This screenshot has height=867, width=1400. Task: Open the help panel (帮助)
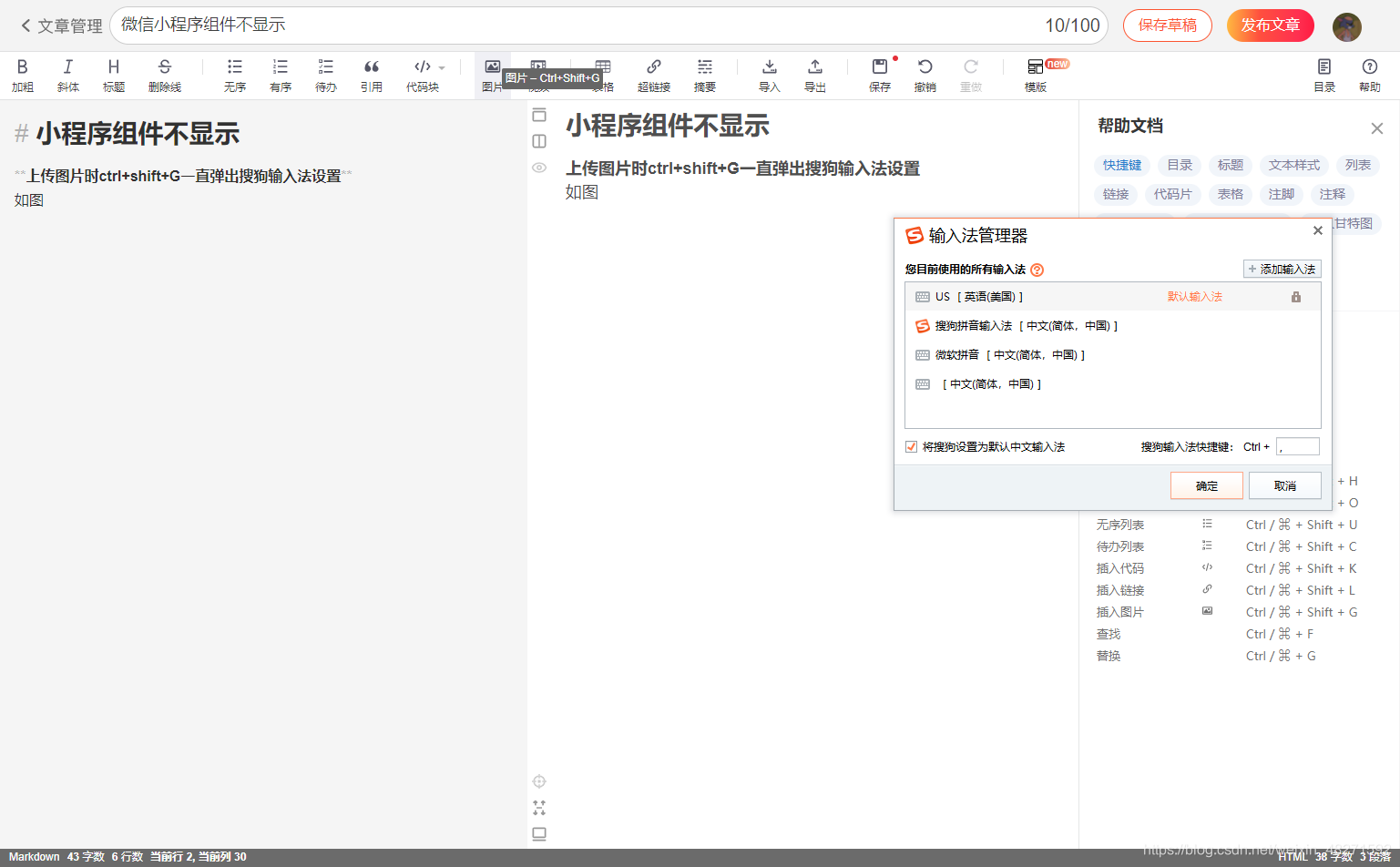click(1370, 75)
